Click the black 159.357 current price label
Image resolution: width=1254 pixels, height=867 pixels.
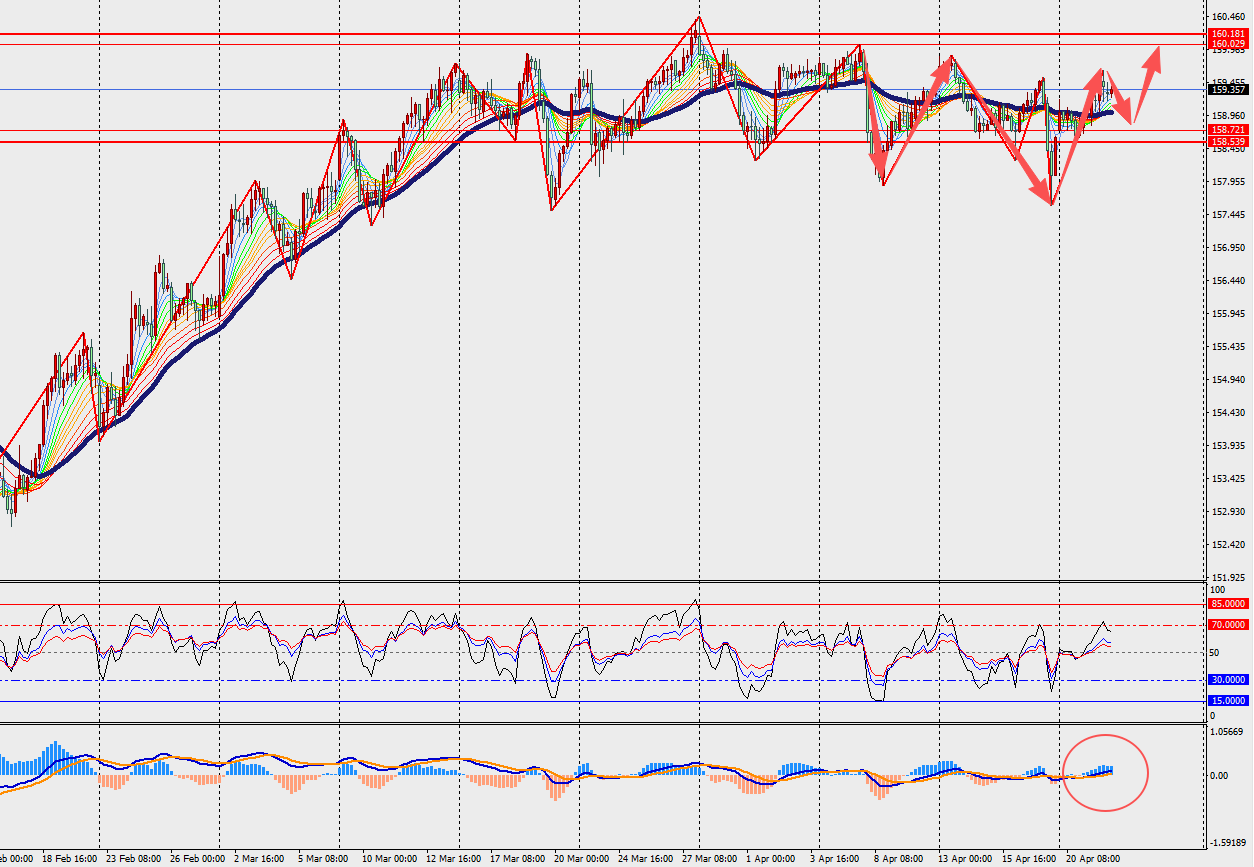click(x=1227, y=90)
